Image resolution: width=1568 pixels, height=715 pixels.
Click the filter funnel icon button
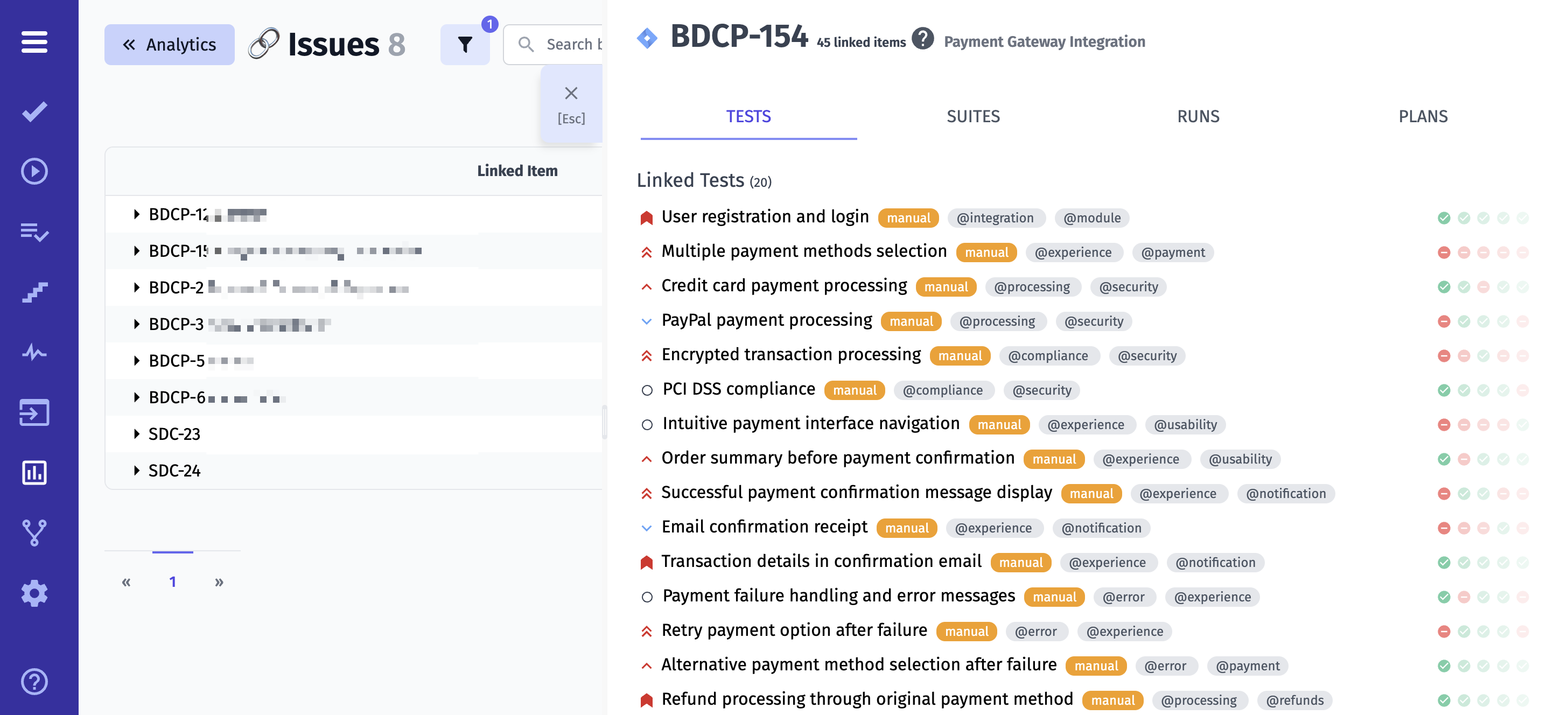pyautogui.click(x=465, y=45)
